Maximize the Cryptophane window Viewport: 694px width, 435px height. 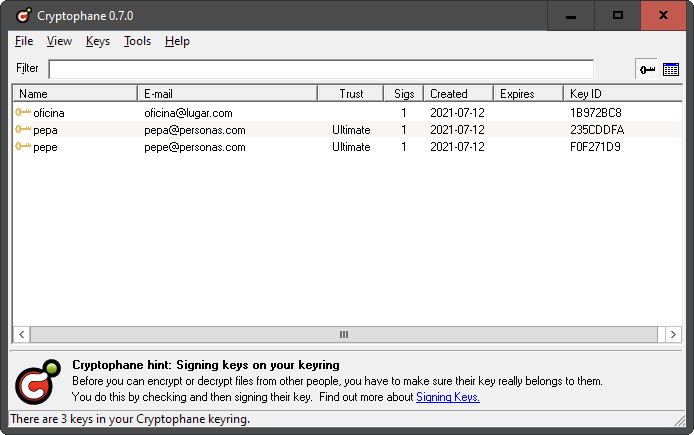617,16
